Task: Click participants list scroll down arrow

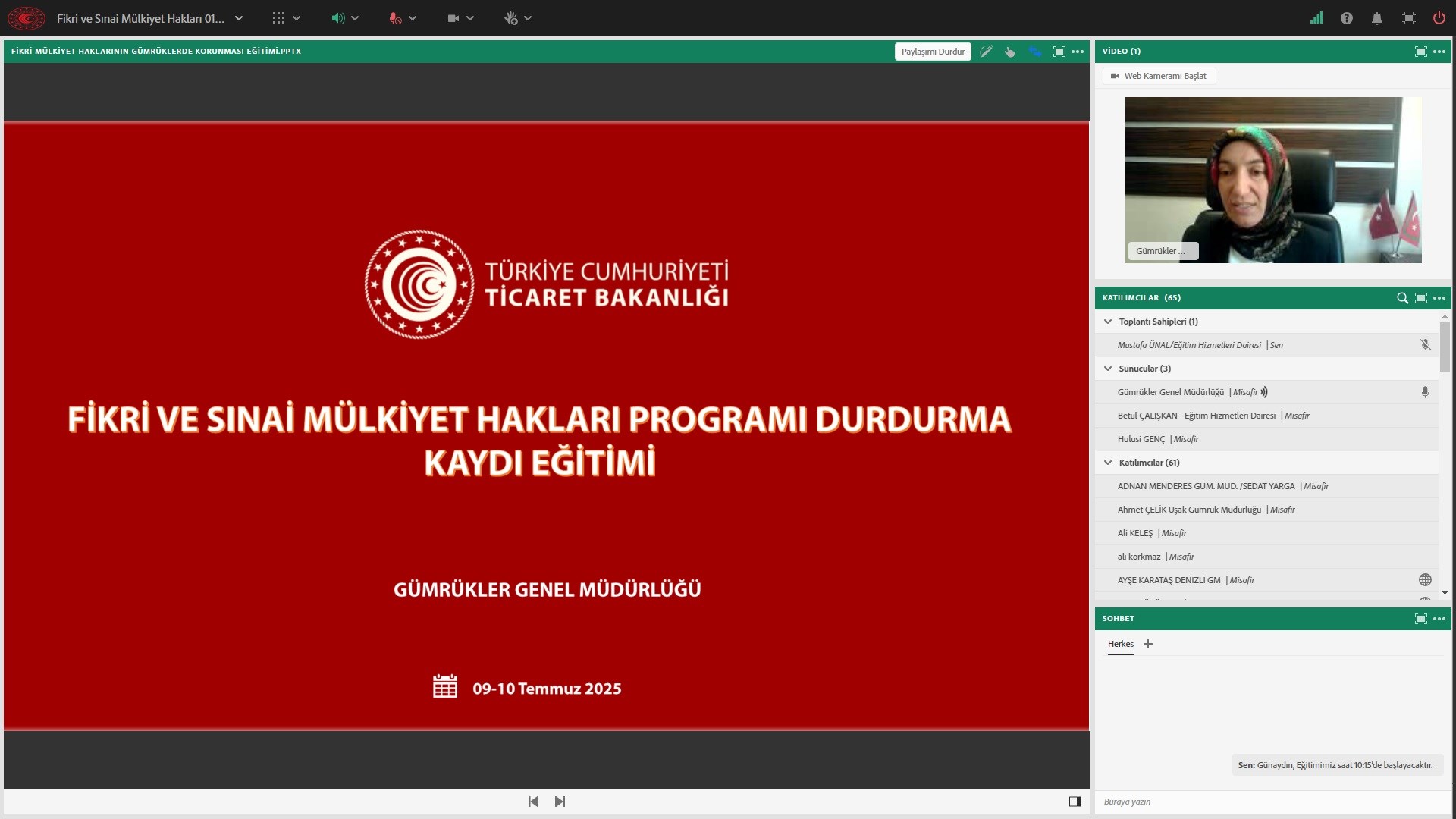Action: click(1445, 593)
